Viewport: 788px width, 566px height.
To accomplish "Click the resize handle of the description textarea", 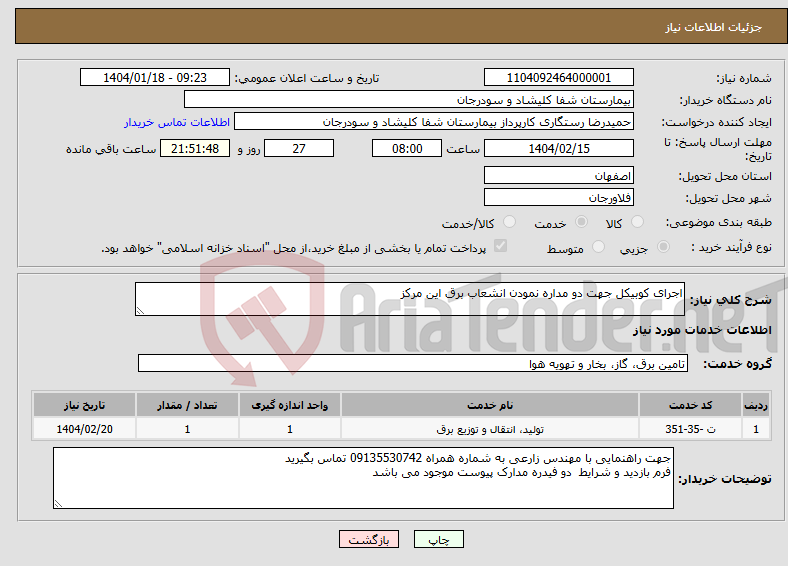I will click(x=140, y=311).
